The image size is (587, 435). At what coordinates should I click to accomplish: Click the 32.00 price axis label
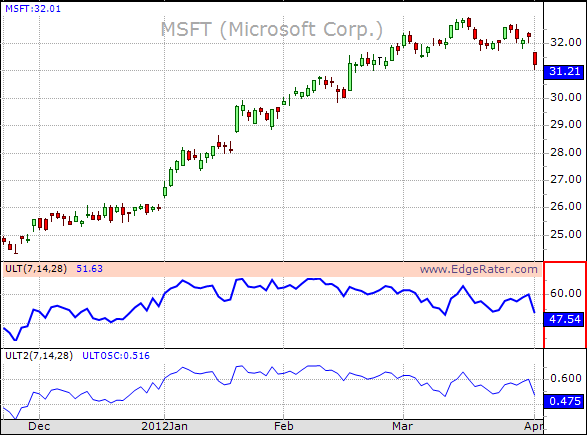pos(566,42)
